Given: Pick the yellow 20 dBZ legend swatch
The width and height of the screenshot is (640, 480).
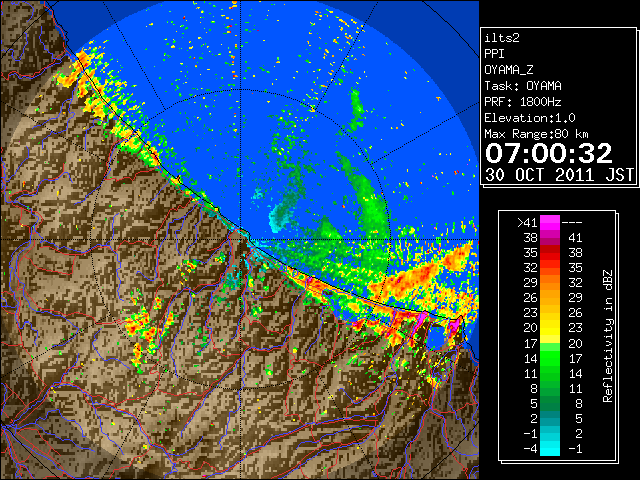Looking at the screenshot, I should pos(550,328).
